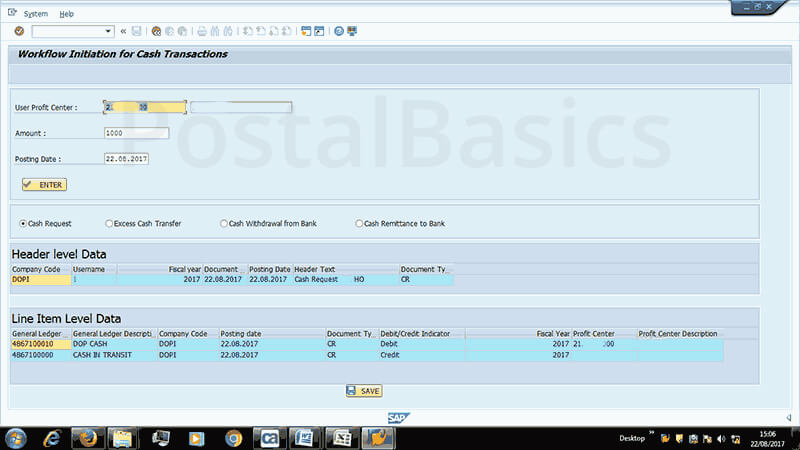The height and width of the screenshot is (450, 800).
Task: Open the System menu
Action: point(35,14)
